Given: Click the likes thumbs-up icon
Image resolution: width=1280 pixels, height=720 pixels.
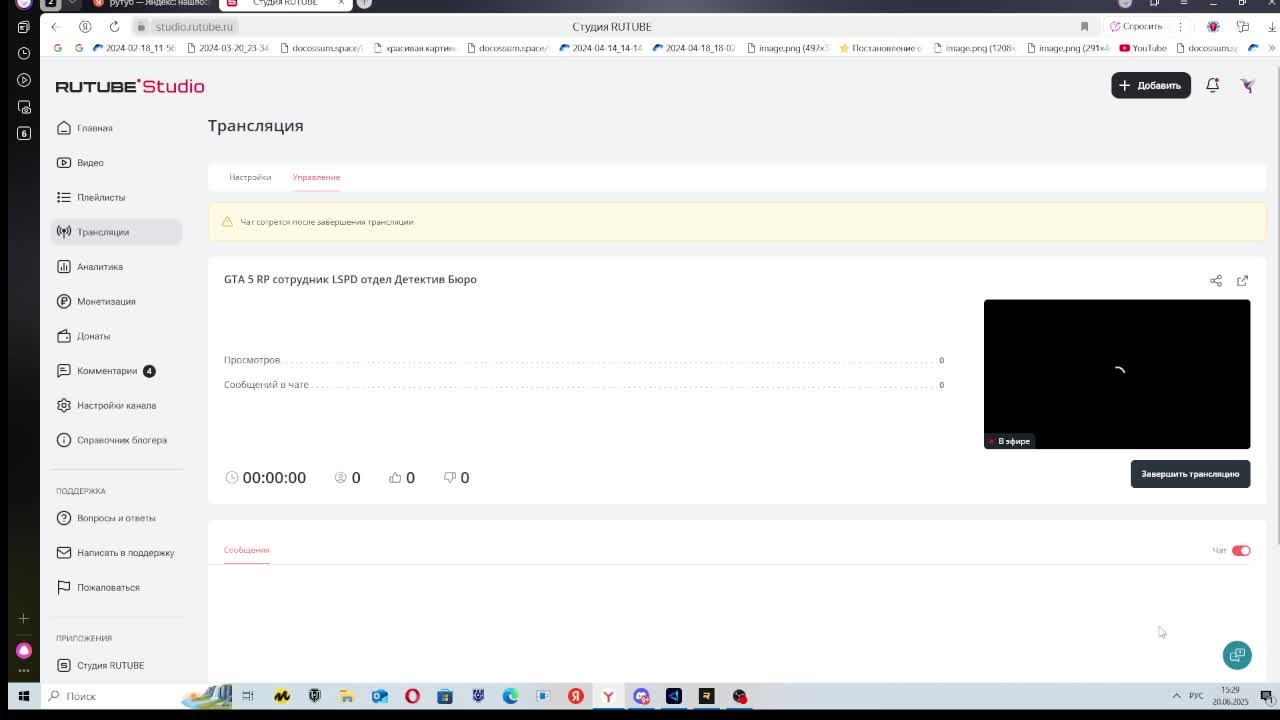Looking at the screenshot, I should click(x=395, y=478).
